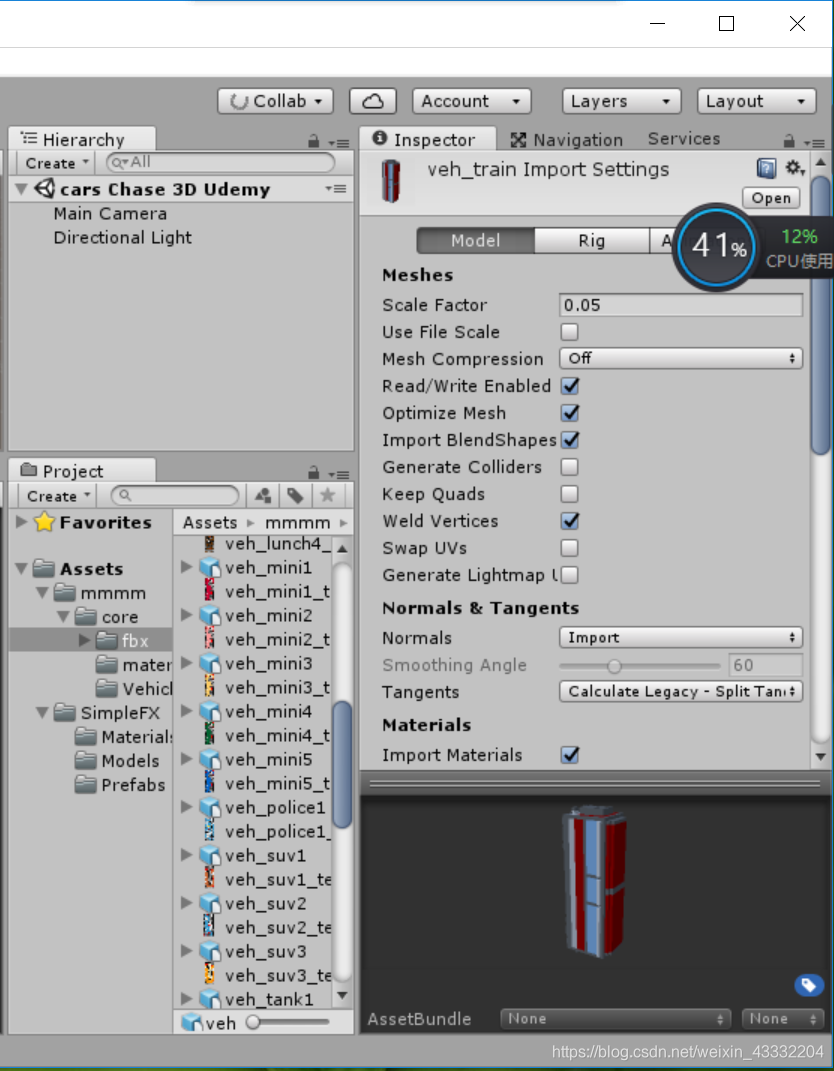Open the Project panel options menu
The width and height of the screenshot is (834, 1071).
pyautogui.click(x=338, y=474)
